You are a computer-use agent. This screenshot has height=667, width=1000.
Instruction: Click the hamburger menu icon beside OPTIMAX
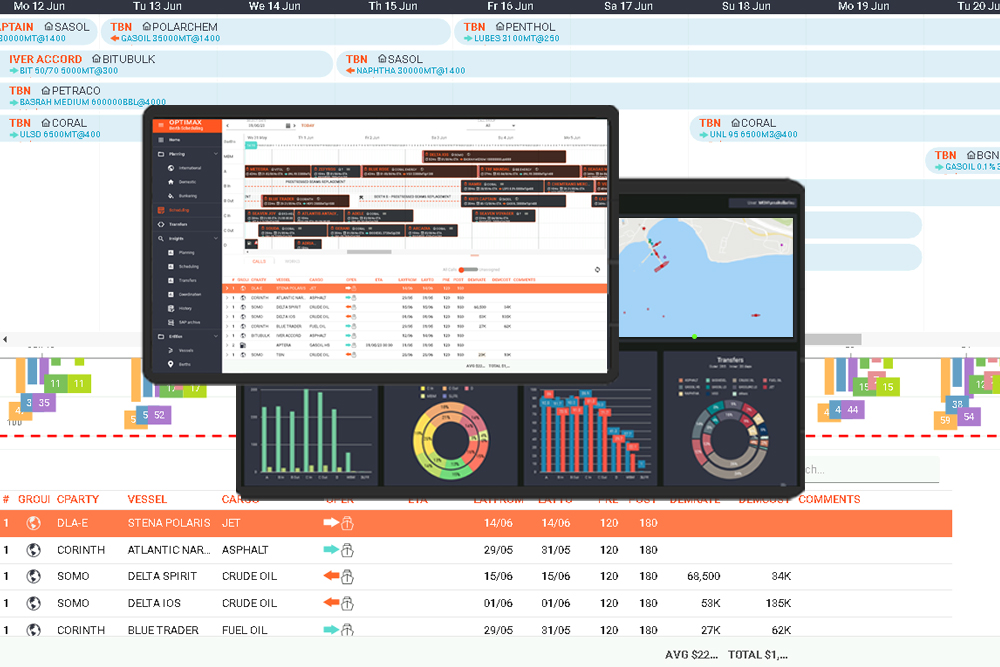[x=160, y=126]
